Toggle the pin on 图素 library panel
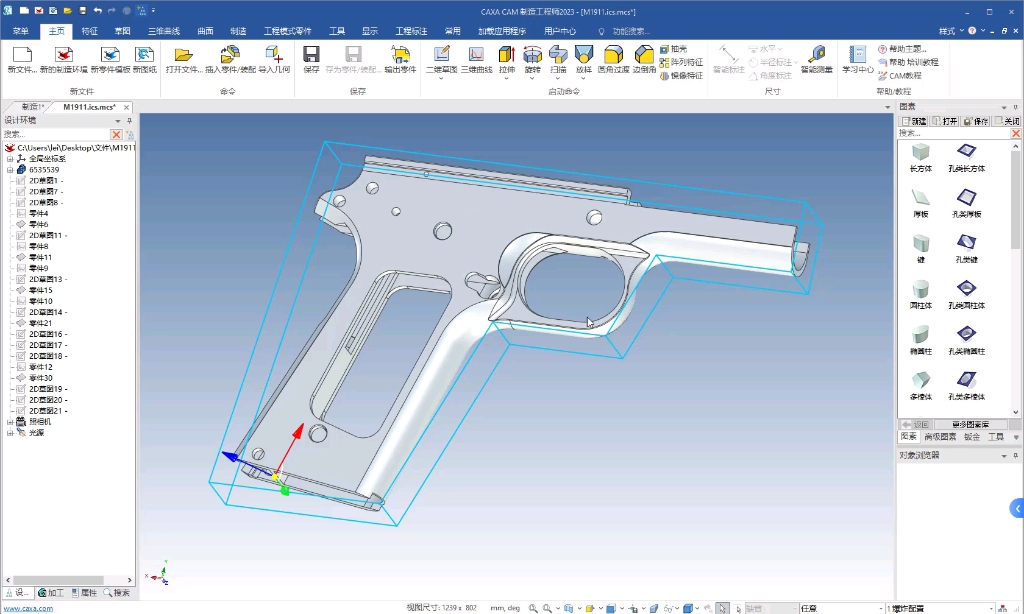This screenshot has width=1024, height=614. pos(1016,107)
